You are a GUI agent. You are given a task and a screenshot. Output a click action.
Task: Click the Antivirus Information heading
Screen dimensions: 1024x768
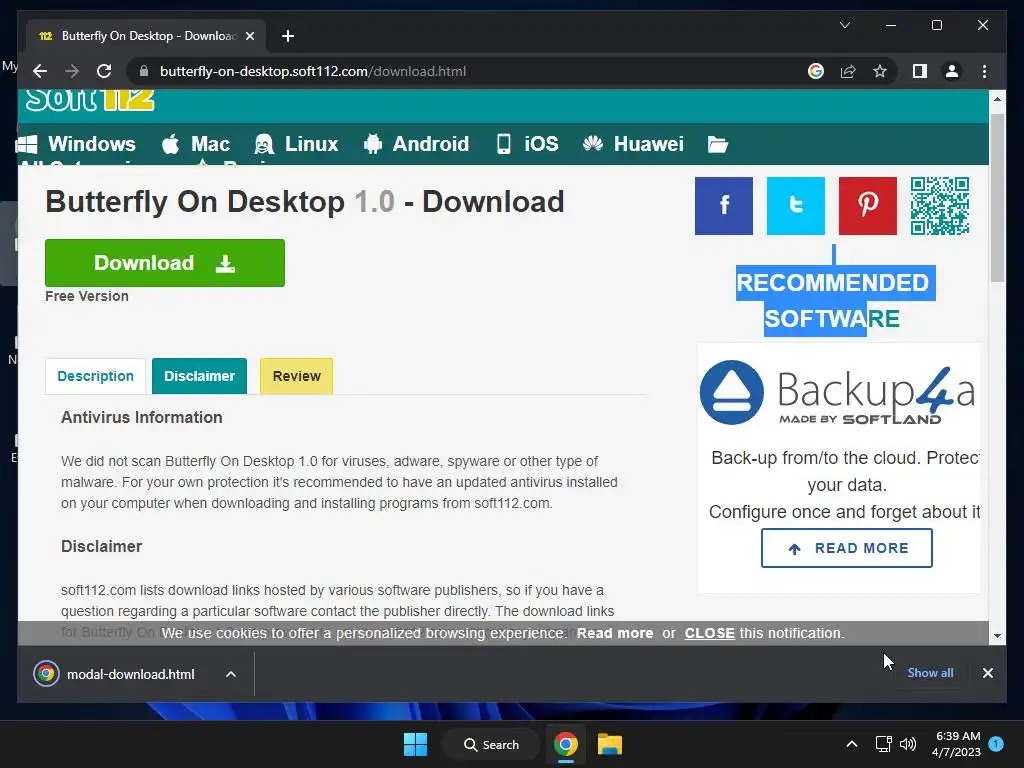click(x=142, y=417)
